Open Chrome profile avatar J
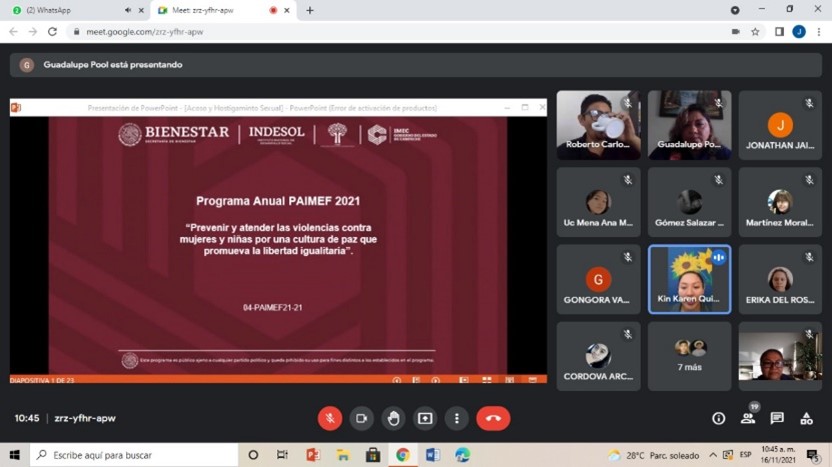 tap(799, 32)
